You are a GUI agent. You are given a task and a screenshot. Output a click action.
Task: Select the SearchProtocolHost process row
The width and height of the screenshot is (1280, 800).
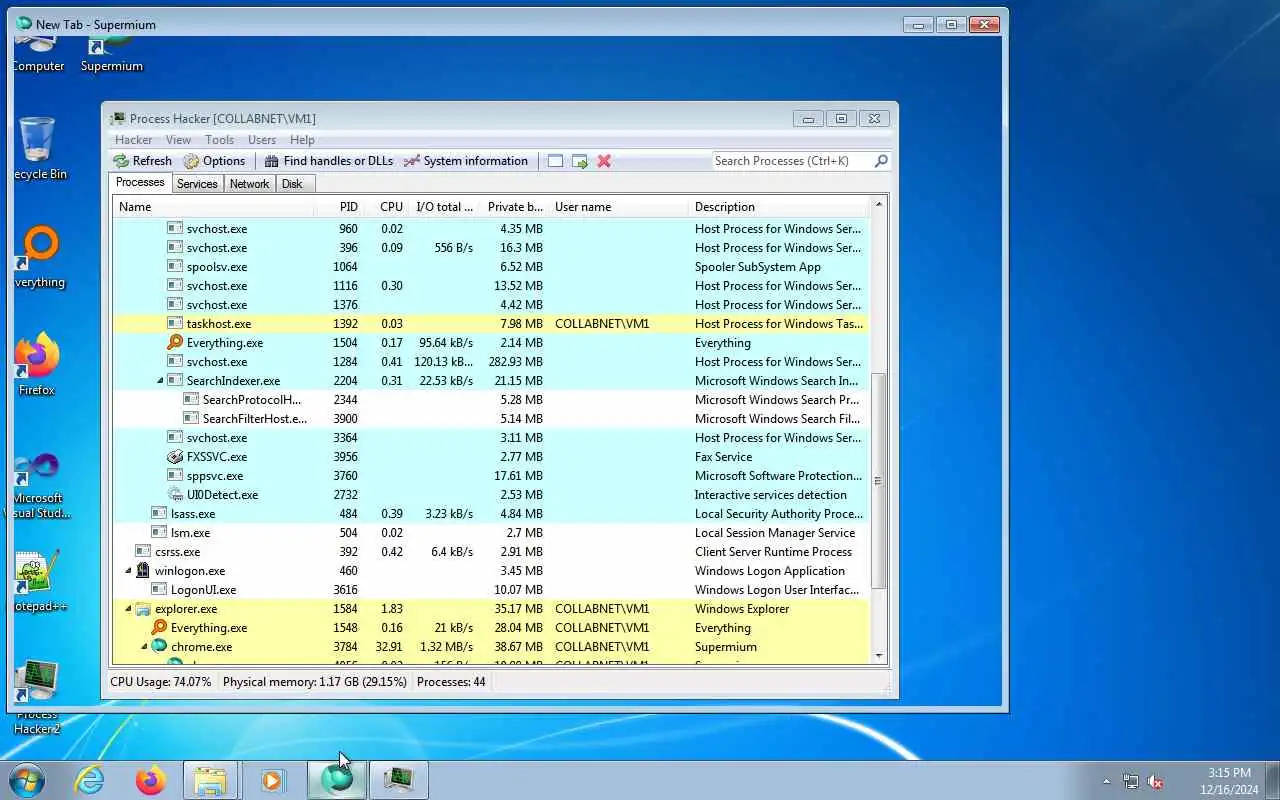(x=491, y=400)
